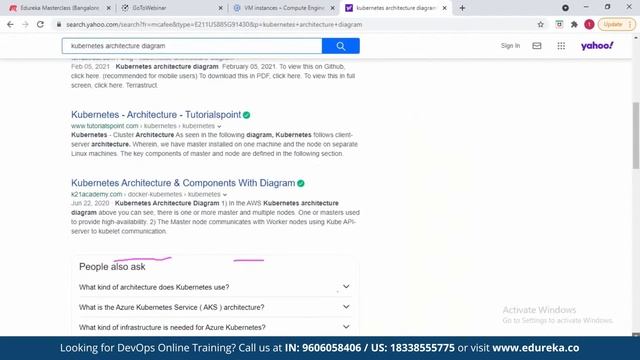Open the Chrome profile avatar
Screen dimensions: 640x360
click(x=589, y=24)
